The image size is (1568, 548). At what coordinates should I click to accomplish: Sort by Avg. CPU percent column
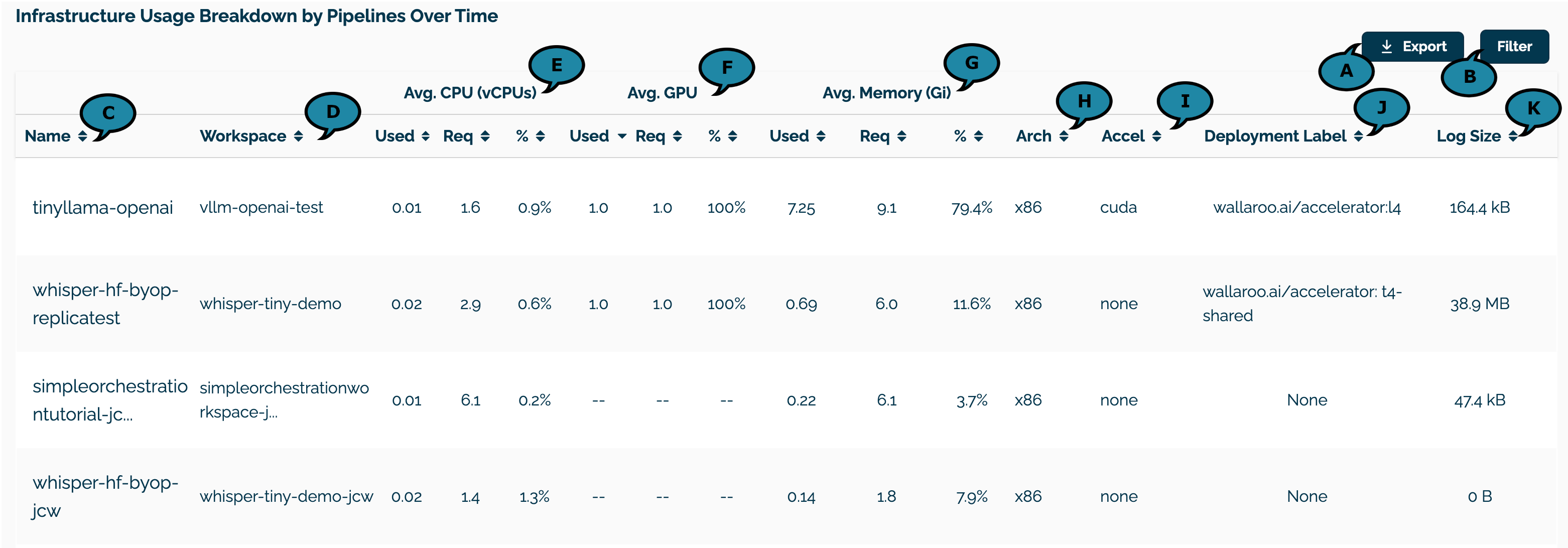pyautogui.click(x=541, y=136)
